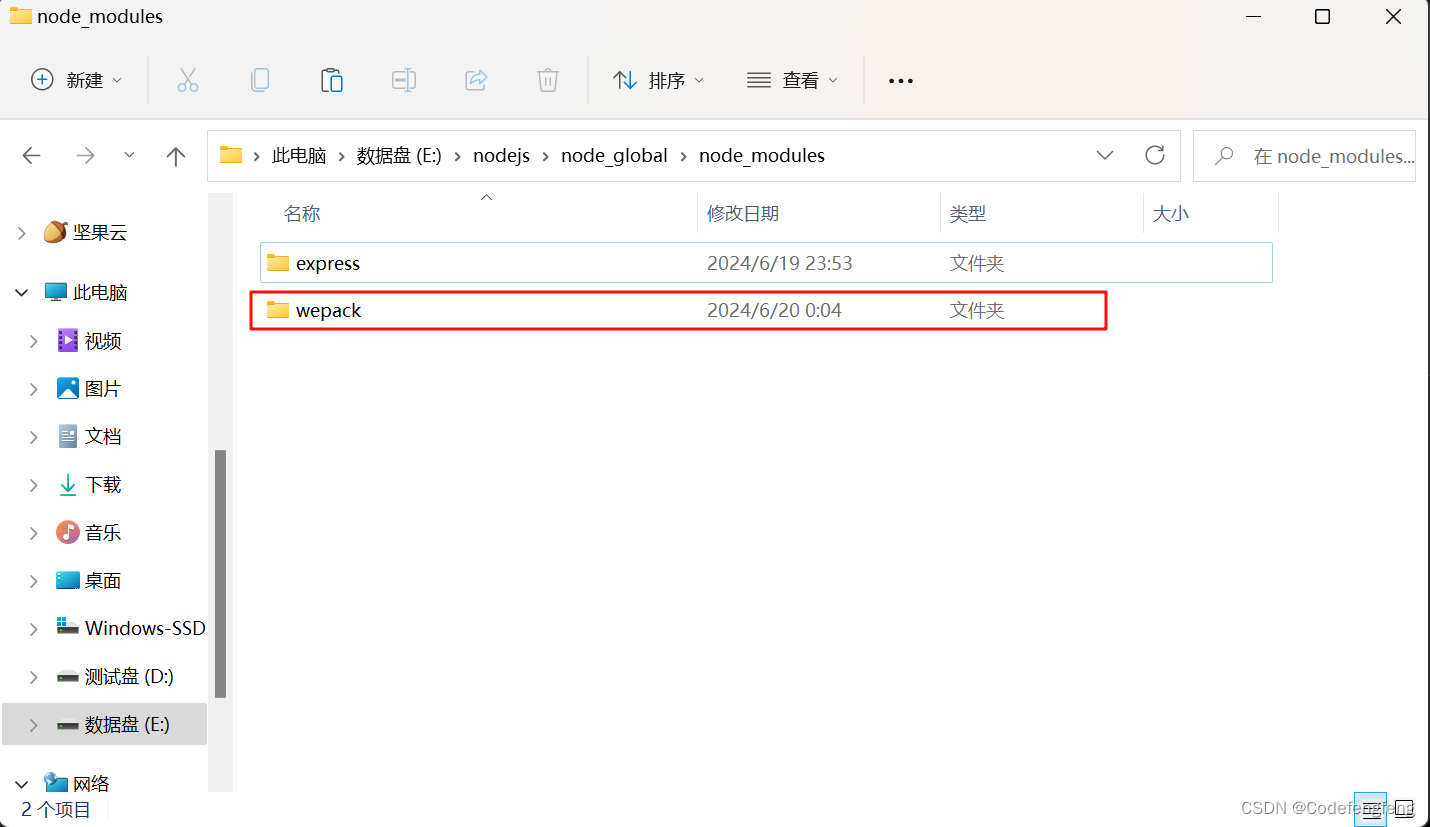Click node_global in the breadcrumb
Image resolution: width=1430 pixels, height=827 pixels.
click(614, 156)
